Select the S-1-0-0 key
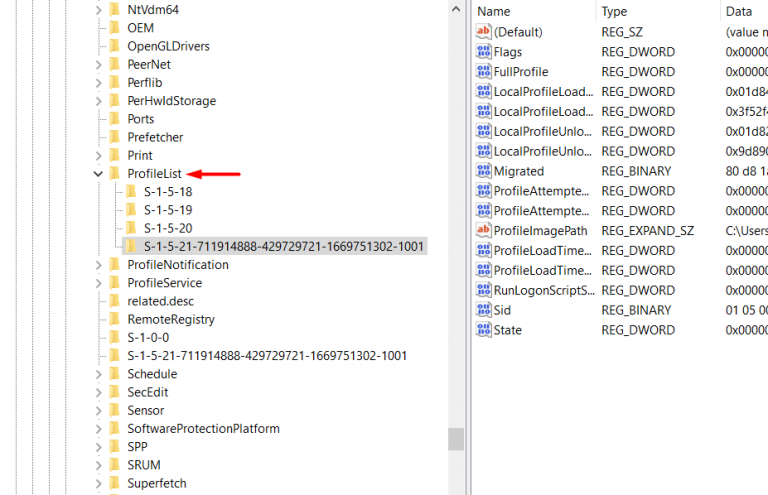 148,337
